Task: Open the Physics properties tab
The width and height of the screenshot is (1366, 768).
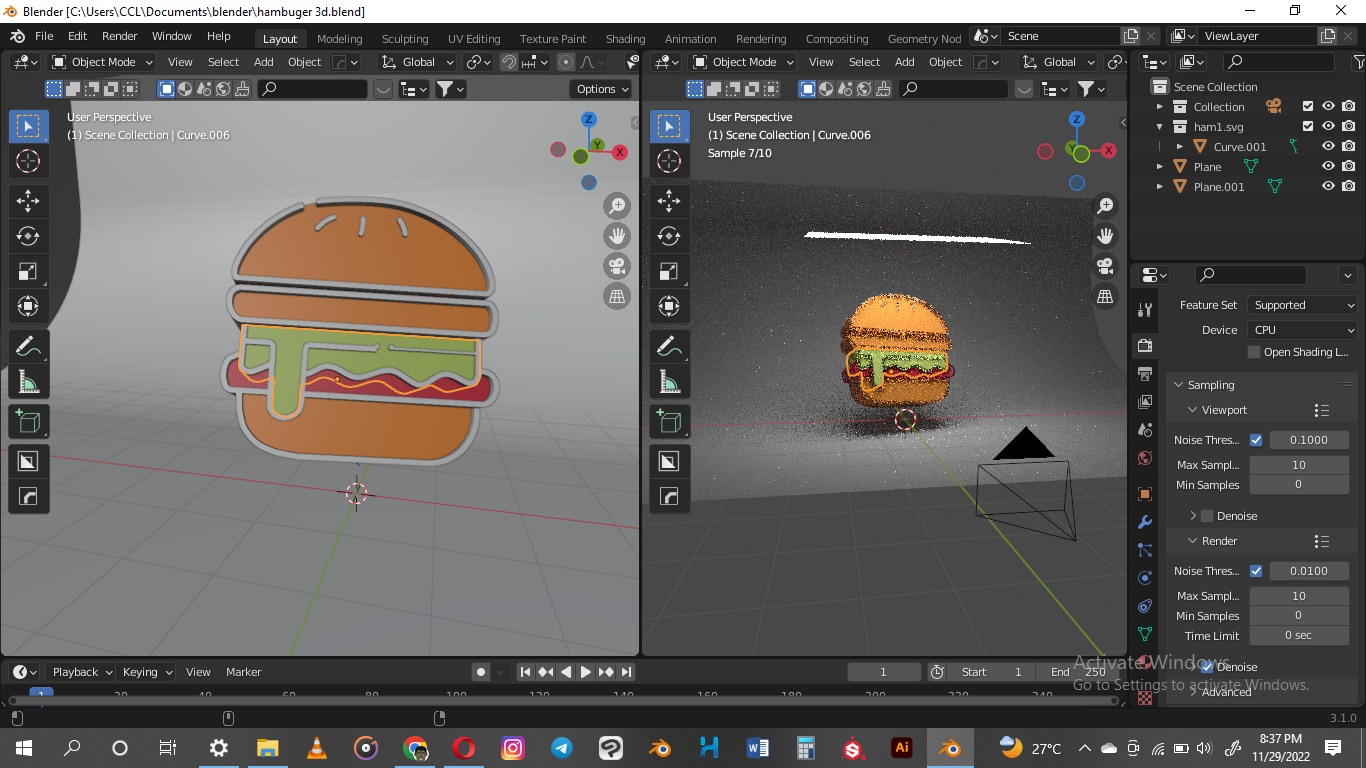Action: [1145, 578]
